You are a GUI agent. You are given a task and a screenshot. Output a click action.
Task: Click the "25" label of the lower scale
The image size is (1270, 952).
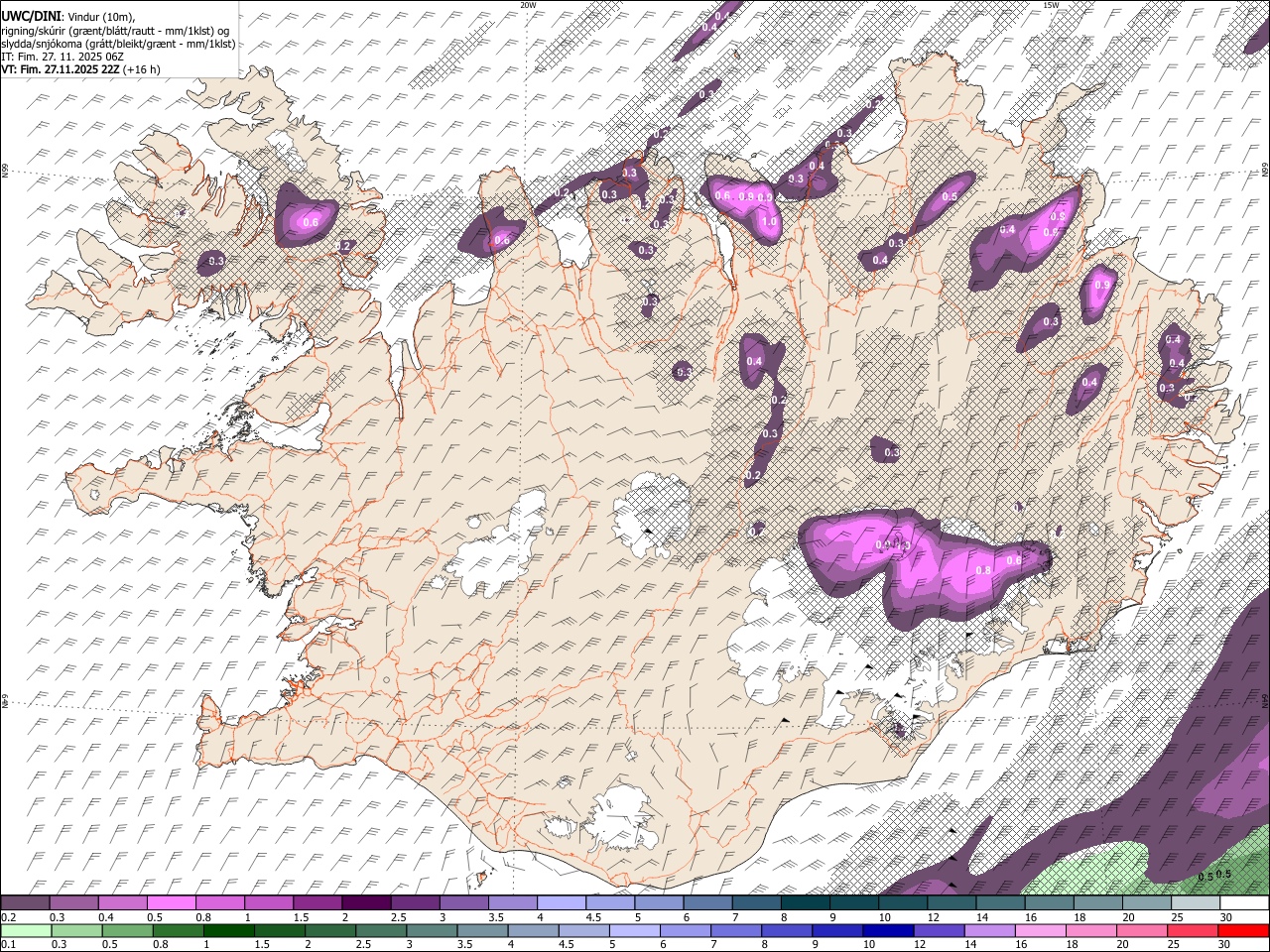(x=1173, y=943)
